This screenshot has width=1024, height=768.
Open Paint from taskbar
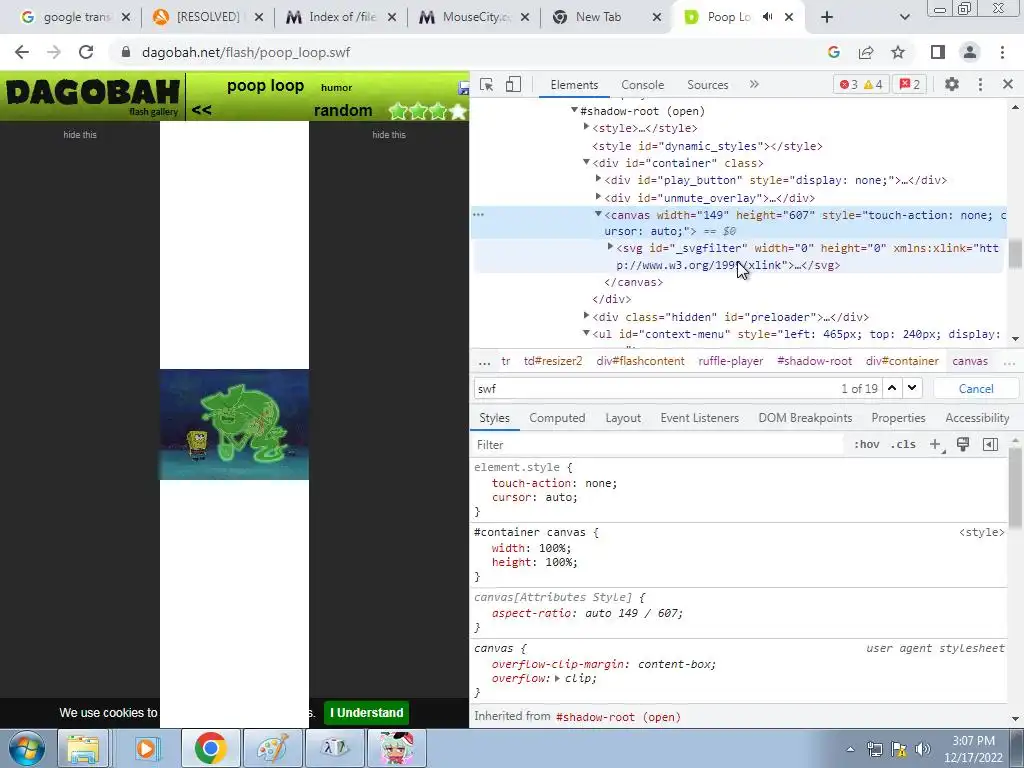point(272,748)
